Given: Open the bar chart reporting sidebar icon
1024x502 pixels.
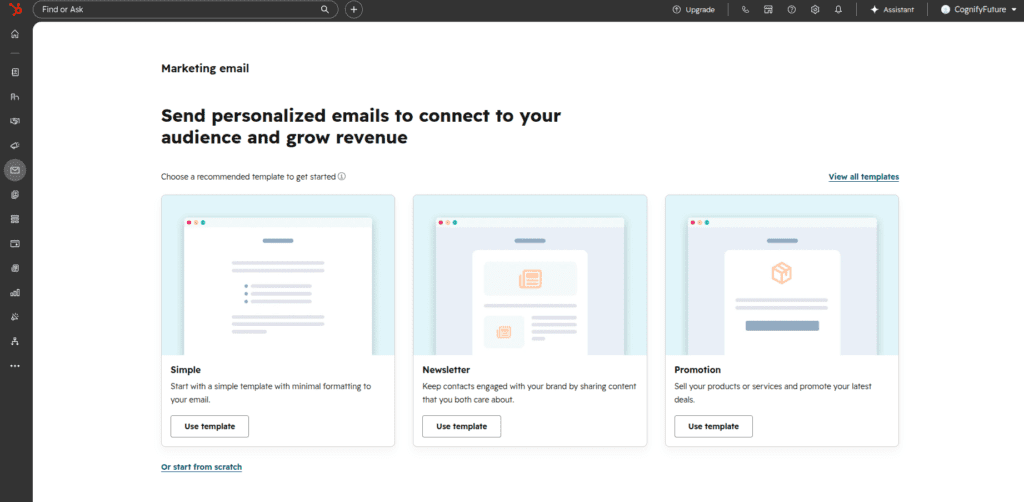Looking at the screenshot, I should (15, 292).
